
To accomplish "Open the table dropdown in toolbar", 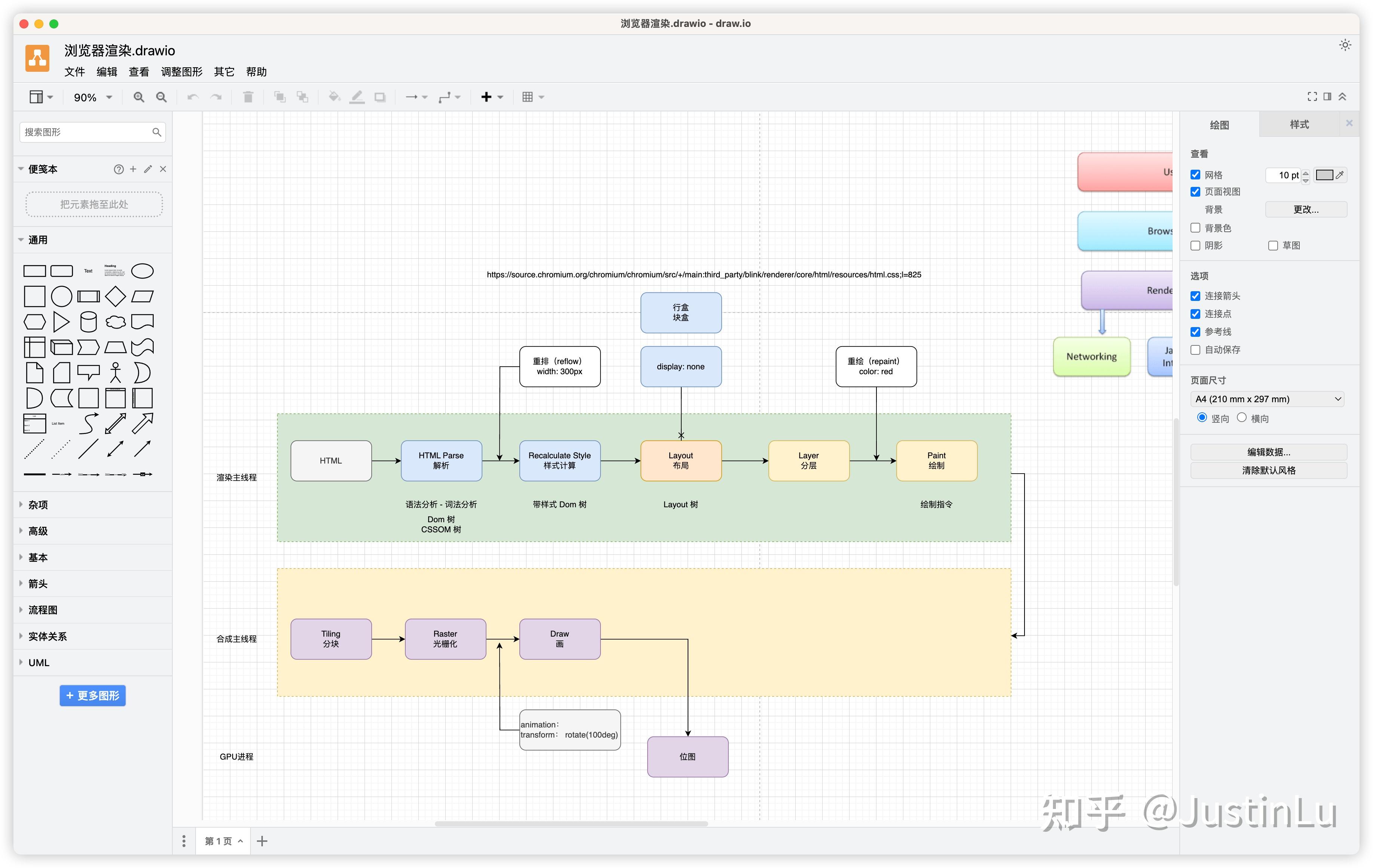I will 533,97.
